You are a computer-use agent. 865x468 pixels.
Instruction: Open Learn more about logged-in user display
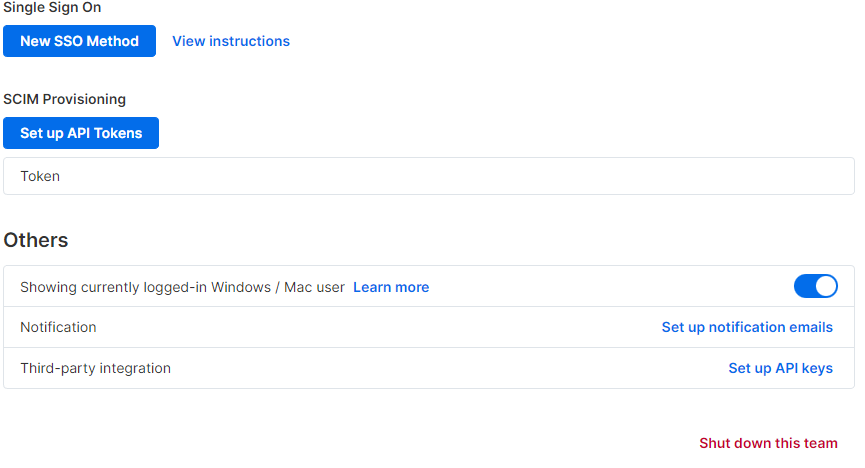click(x=391, y=287)
